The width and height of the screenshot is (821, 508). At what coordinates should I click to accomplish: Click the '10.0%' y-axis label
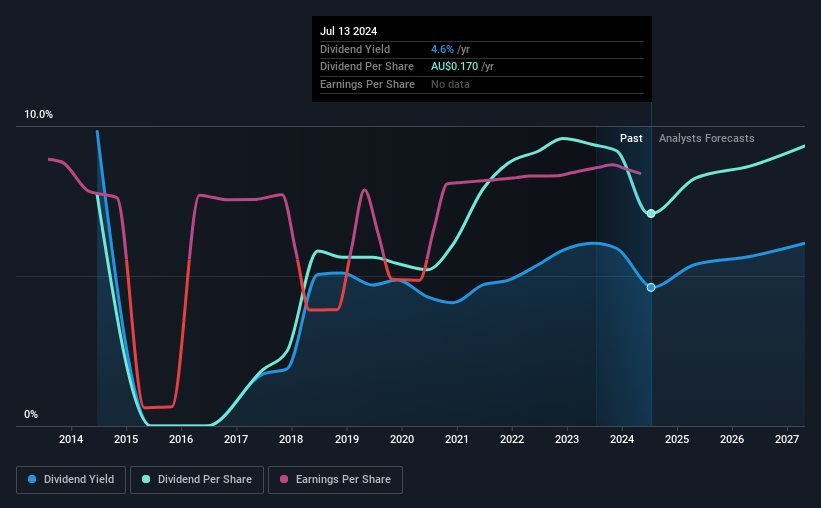38,115
